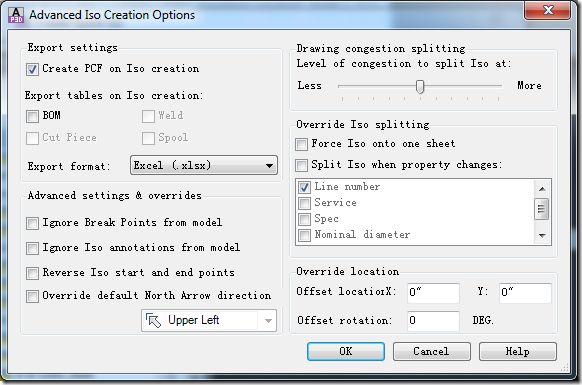The width and height of the screenshot is (582, 385).
Task: Enable Override default North Arrow direction
Action: [x=32, y=296]
